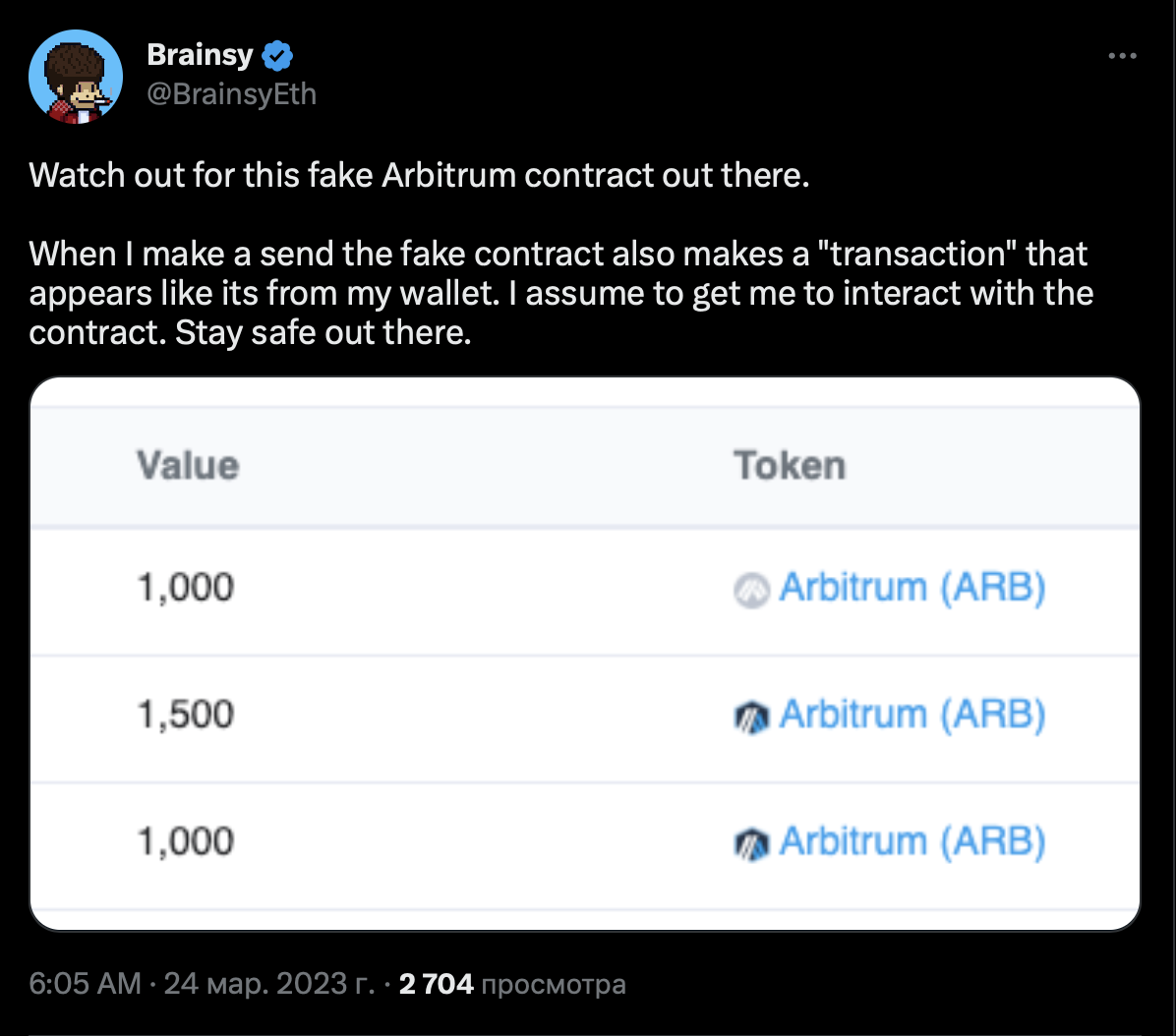Open the tweet's three-dot more menu
1176x1036 pixels.
1122,56
